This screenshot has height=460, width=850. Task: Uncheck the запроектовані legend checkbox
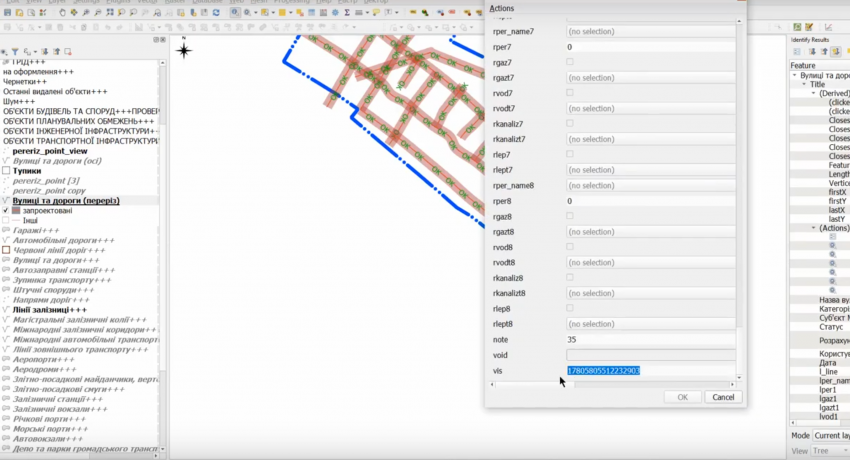(x=6, y=210)
